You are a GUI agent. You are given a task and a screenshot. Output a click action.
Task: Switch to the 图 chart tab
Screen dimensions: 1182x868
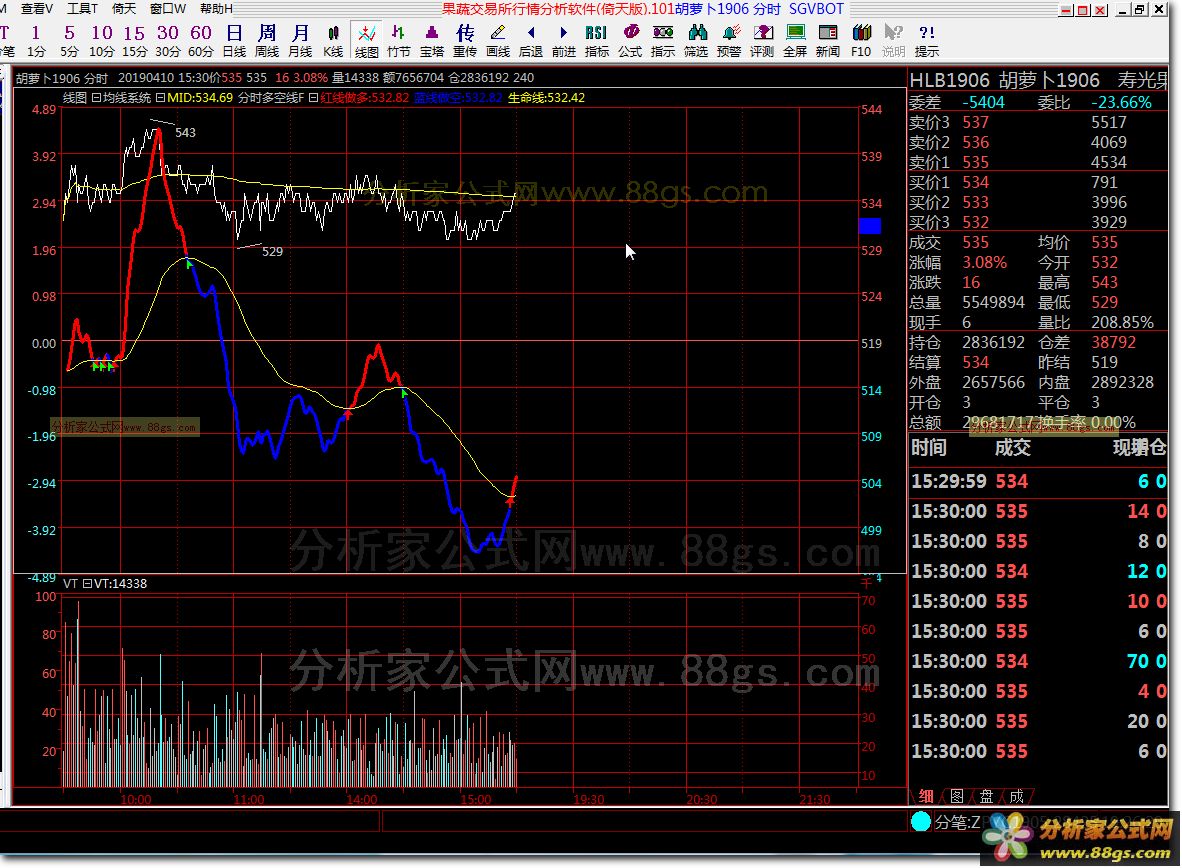click(957, 796)
